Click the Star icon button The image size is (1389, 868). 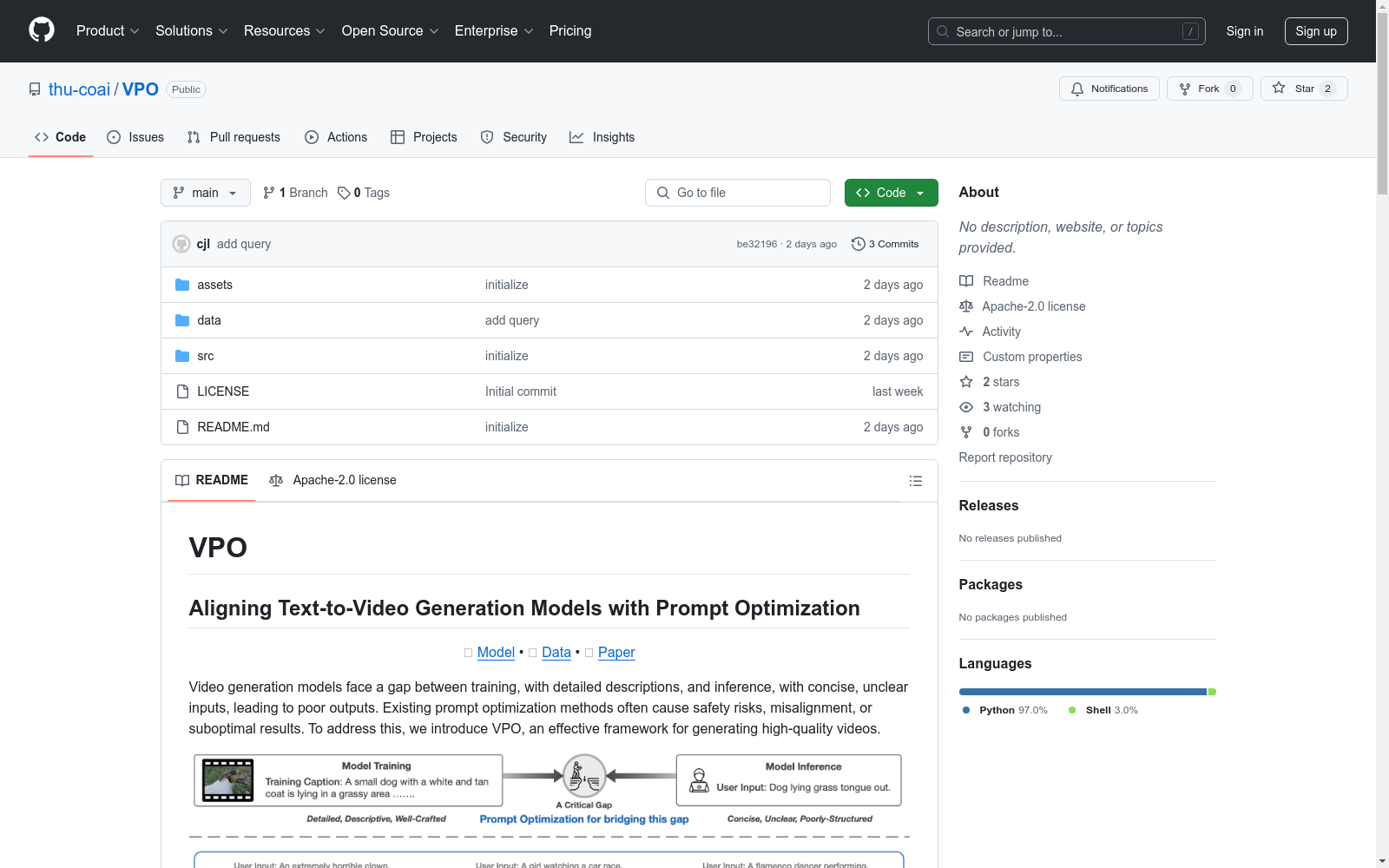click(x=1279, y=89)
